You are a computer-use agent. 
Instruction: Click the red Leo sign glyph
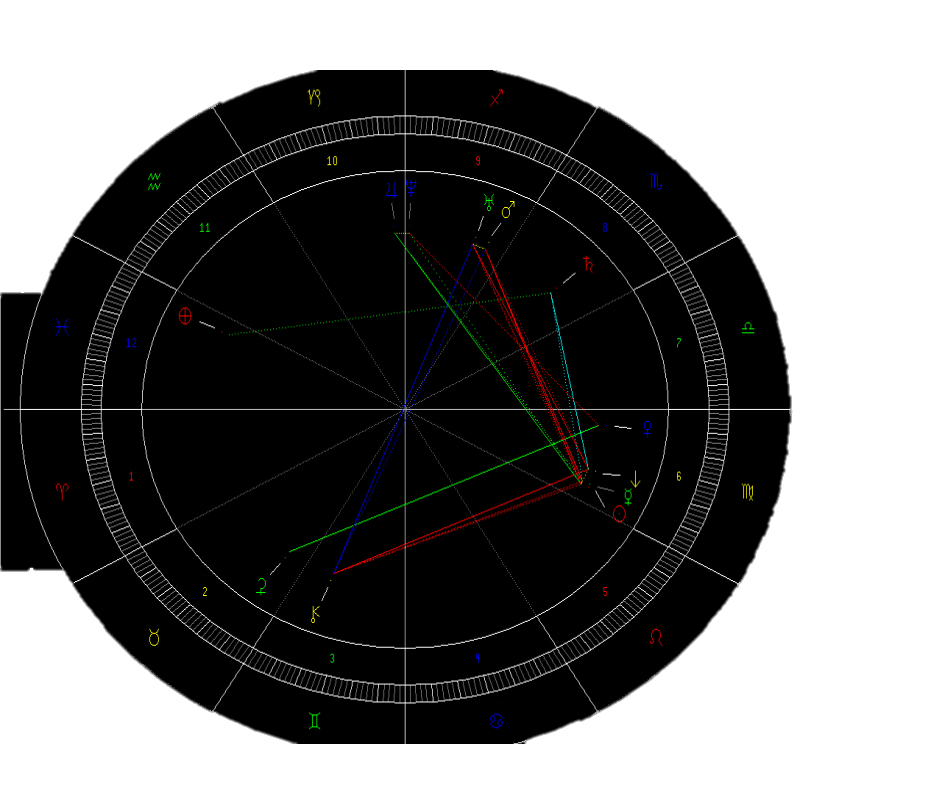656,637
